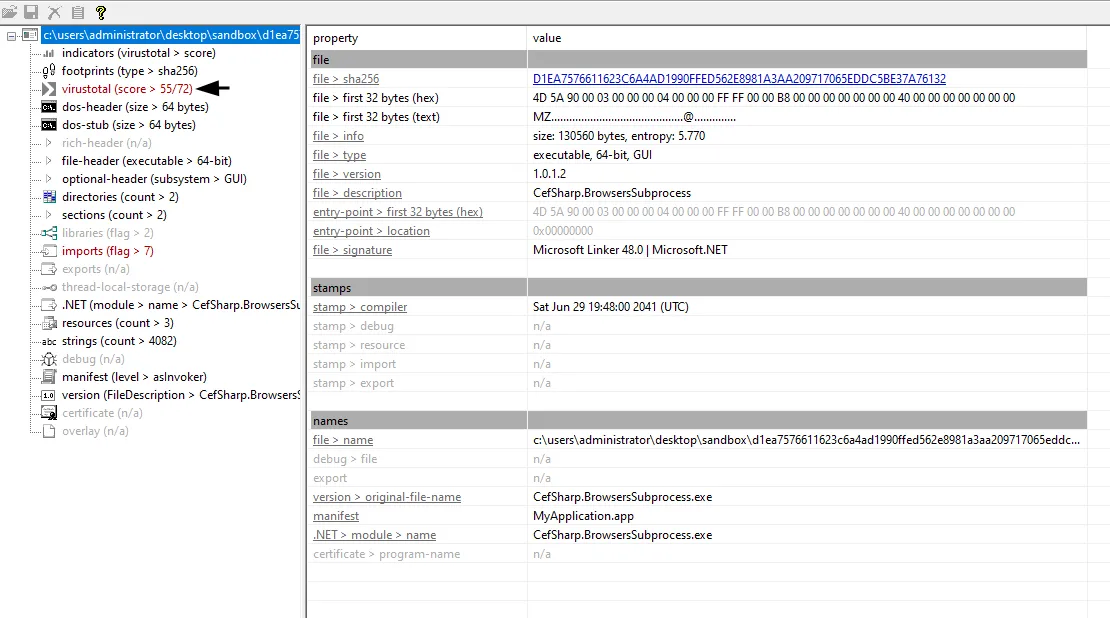
Task: Expand the sections node arrow
Action: (x=48, y=215)
